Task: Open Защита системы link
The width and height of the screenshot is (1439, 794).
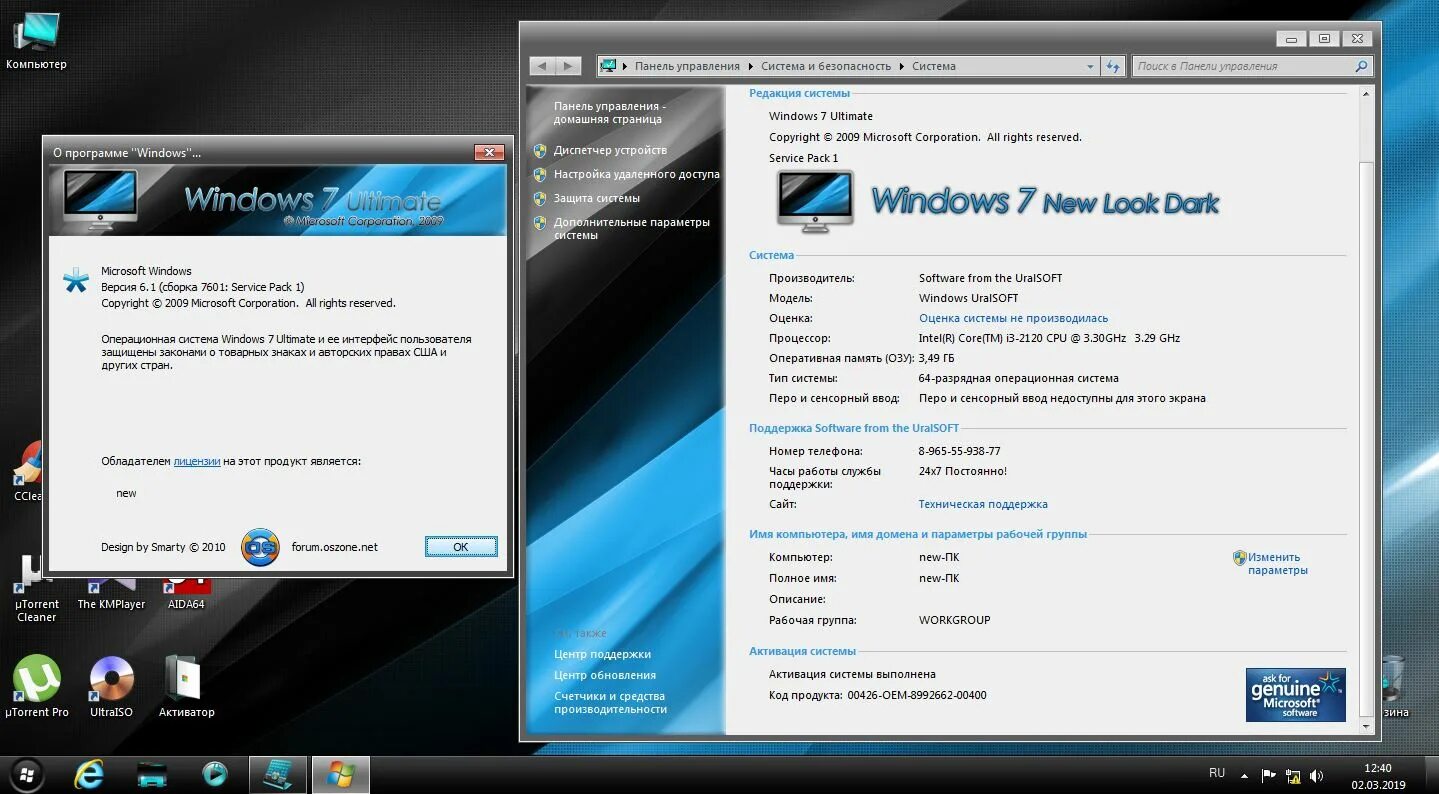Action: pos(597,198)
